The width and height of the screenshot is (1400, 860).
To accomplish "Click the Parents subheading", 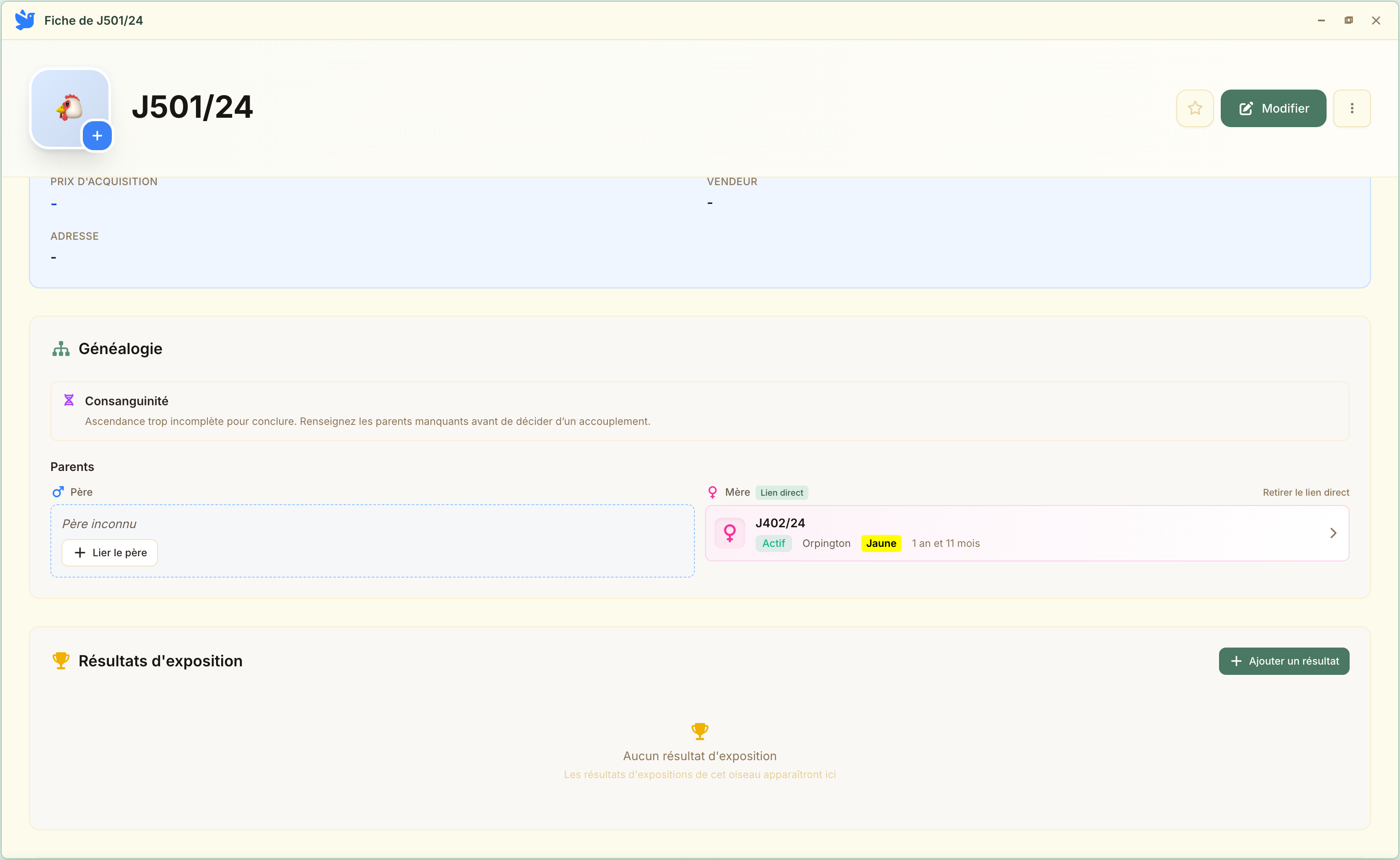I will click(x=72, y=466).
